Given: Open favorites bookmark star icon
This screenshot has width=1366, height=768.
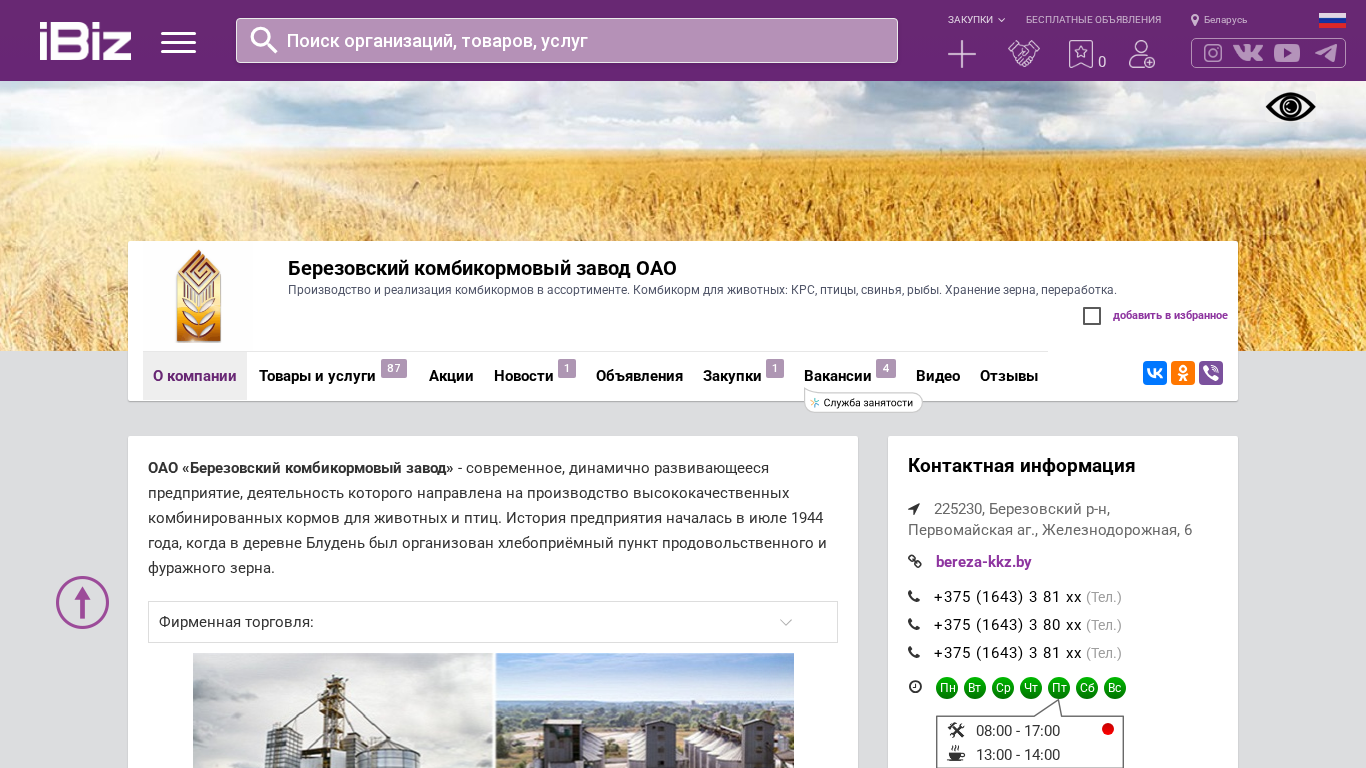Looking at the screenshot, I should coord(1081,54).
